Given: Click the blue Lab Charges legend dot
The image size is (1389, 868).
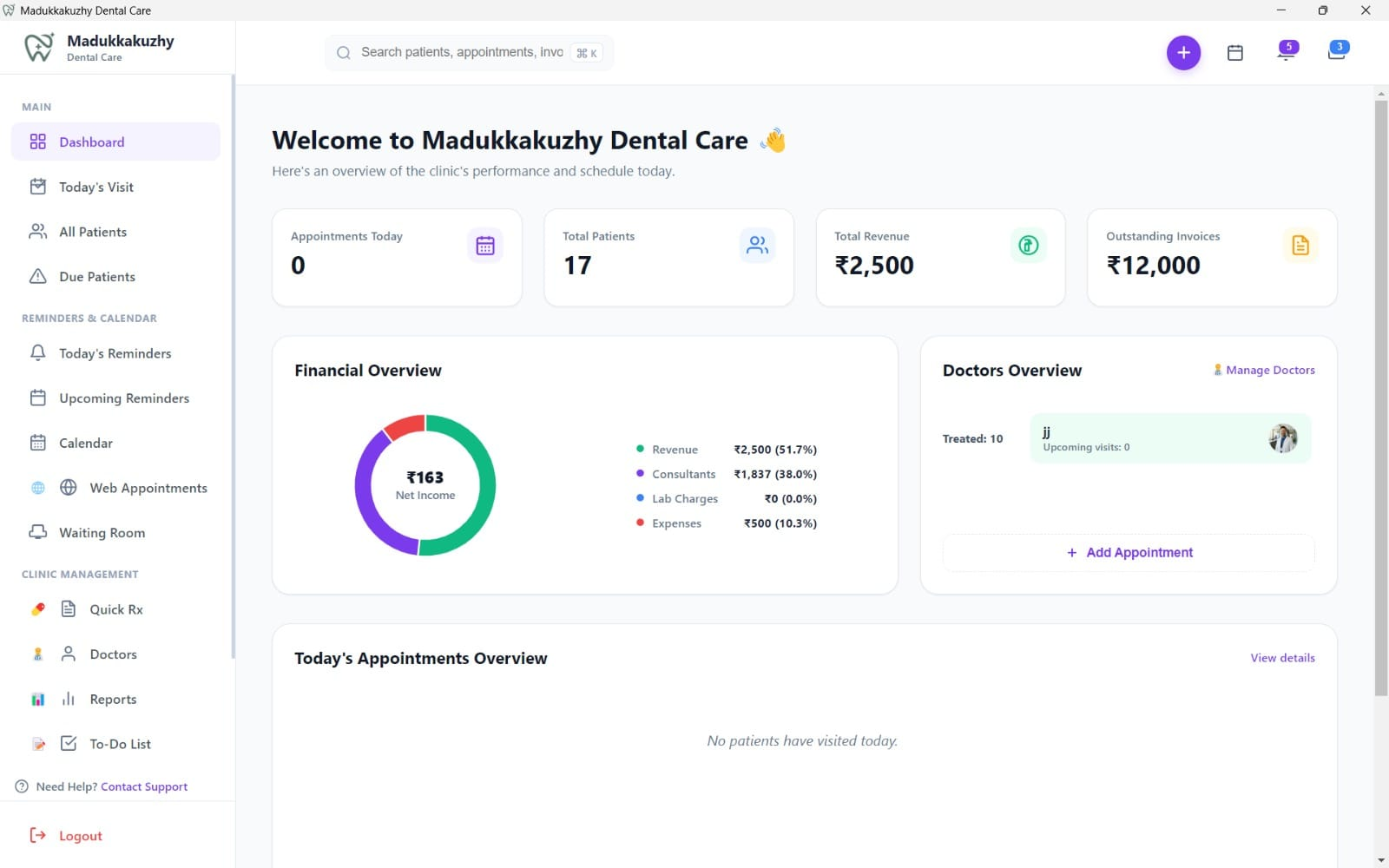Looking at the screenshot, I should click(640, 498).
